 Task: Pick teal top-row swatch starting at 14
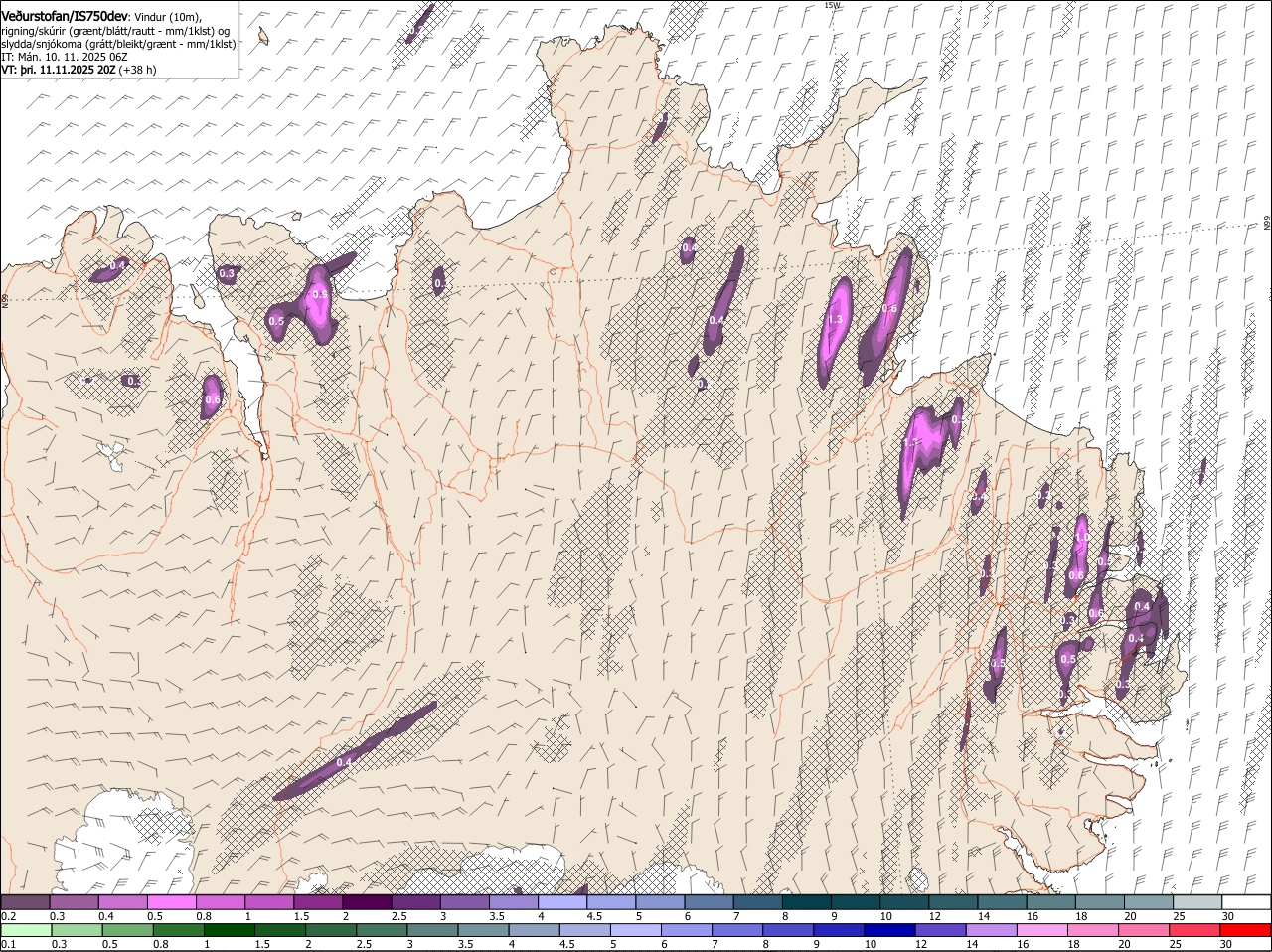point(1001,901)
